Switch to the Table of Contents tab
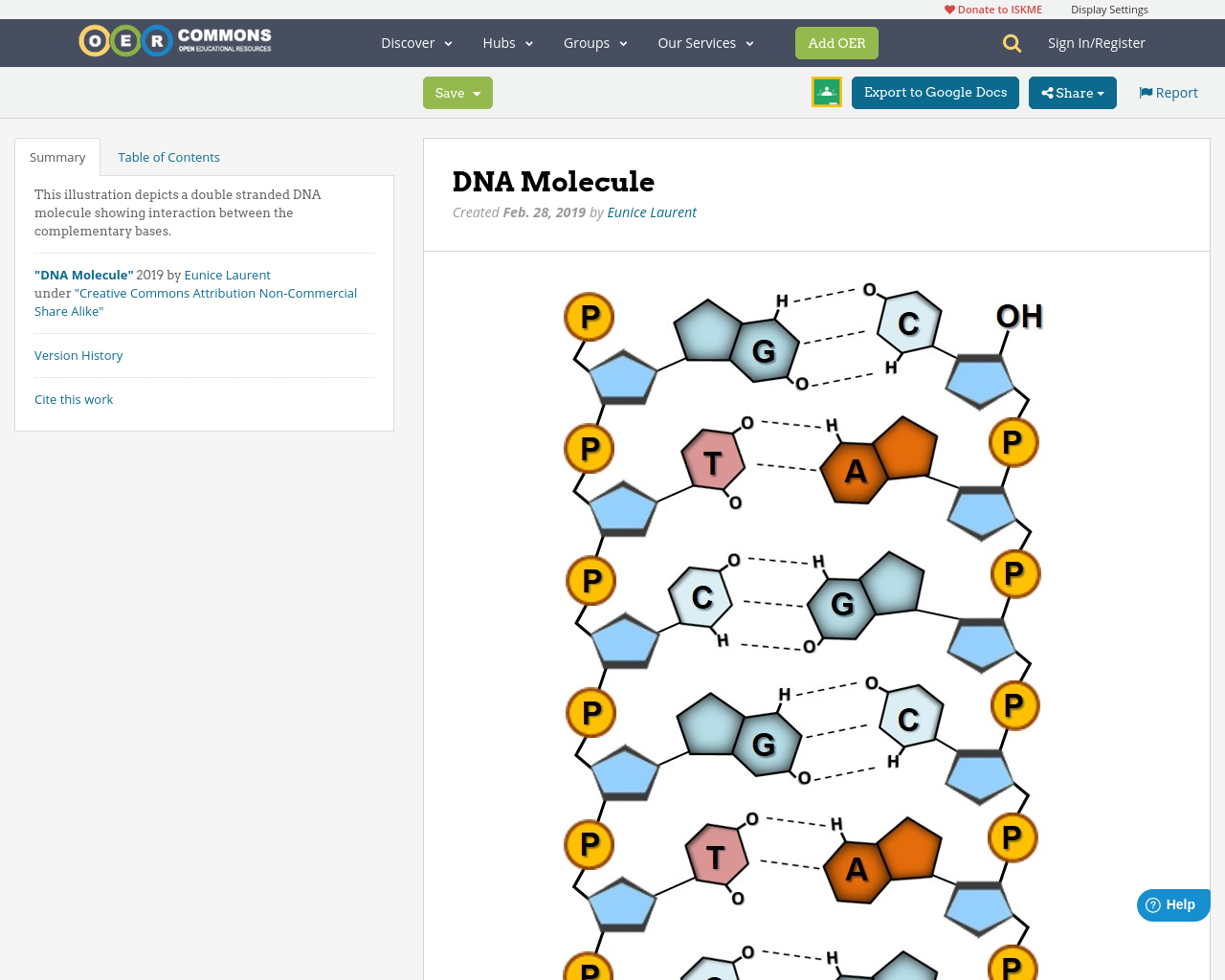Screen dimensions: 1225x980 click(x=168, y=155)
